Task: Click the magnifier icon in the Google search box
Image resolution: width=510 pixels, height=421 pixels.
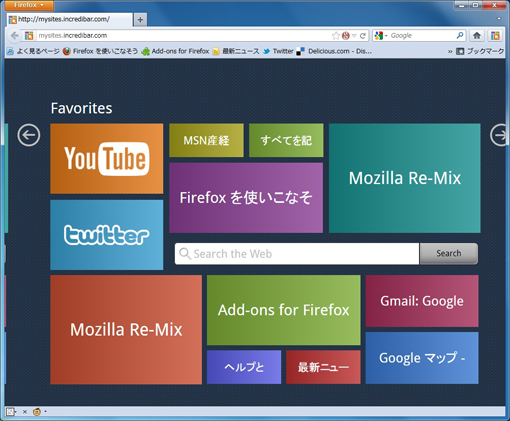Action: (460, 35)
